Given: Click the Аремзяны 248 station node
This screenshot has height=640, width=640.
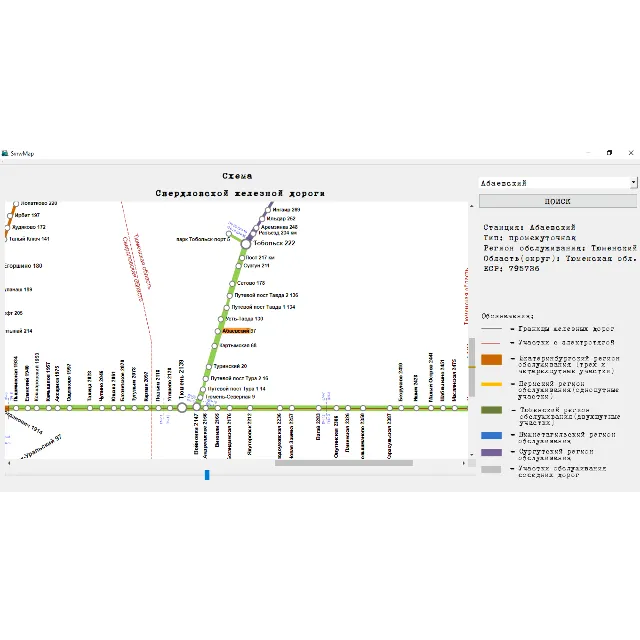Looking at the screenshot, I should [256, 228].
